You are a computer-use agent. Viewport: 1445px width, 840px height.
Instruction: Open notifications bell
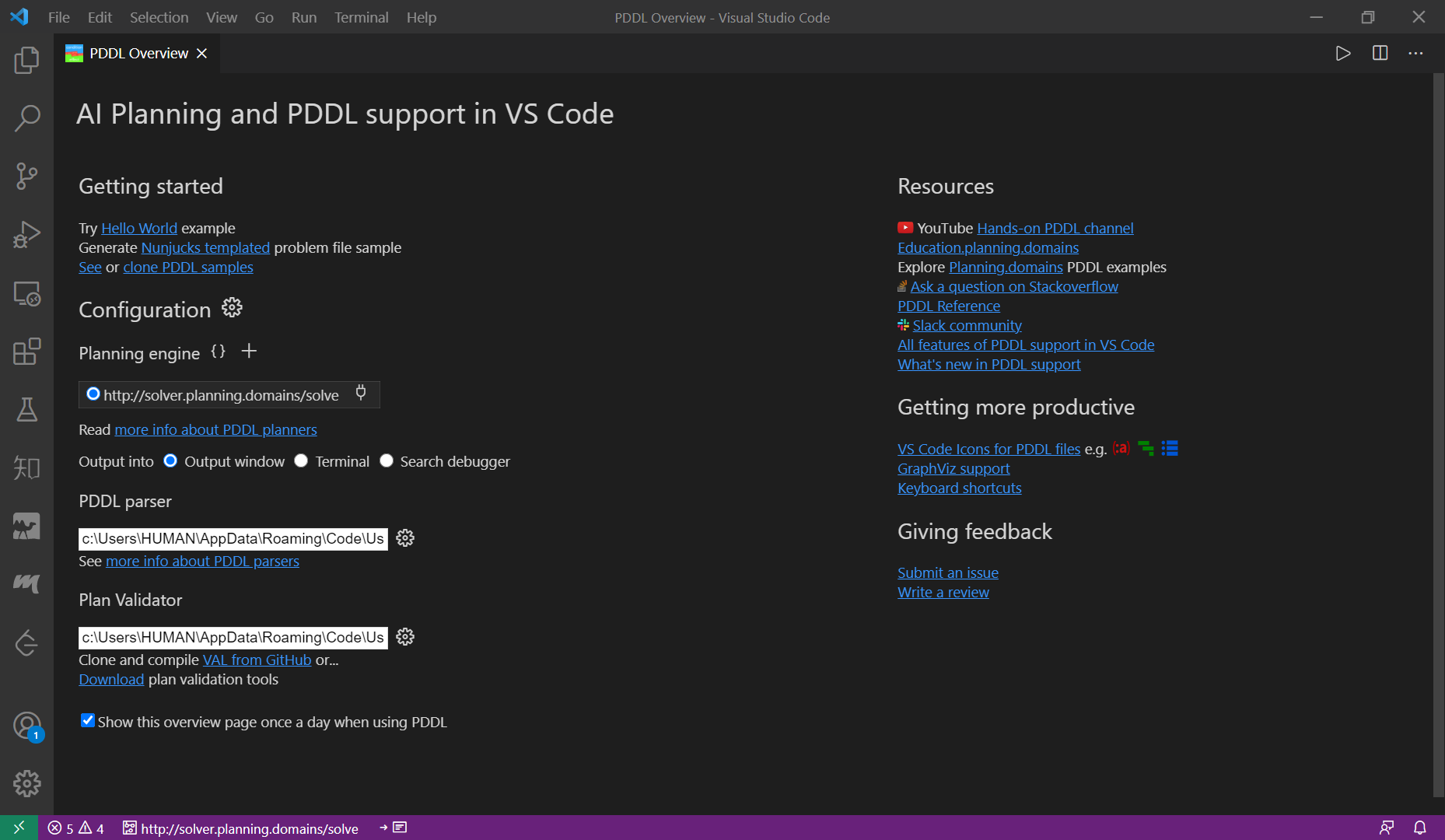[x=1420, y=828]
